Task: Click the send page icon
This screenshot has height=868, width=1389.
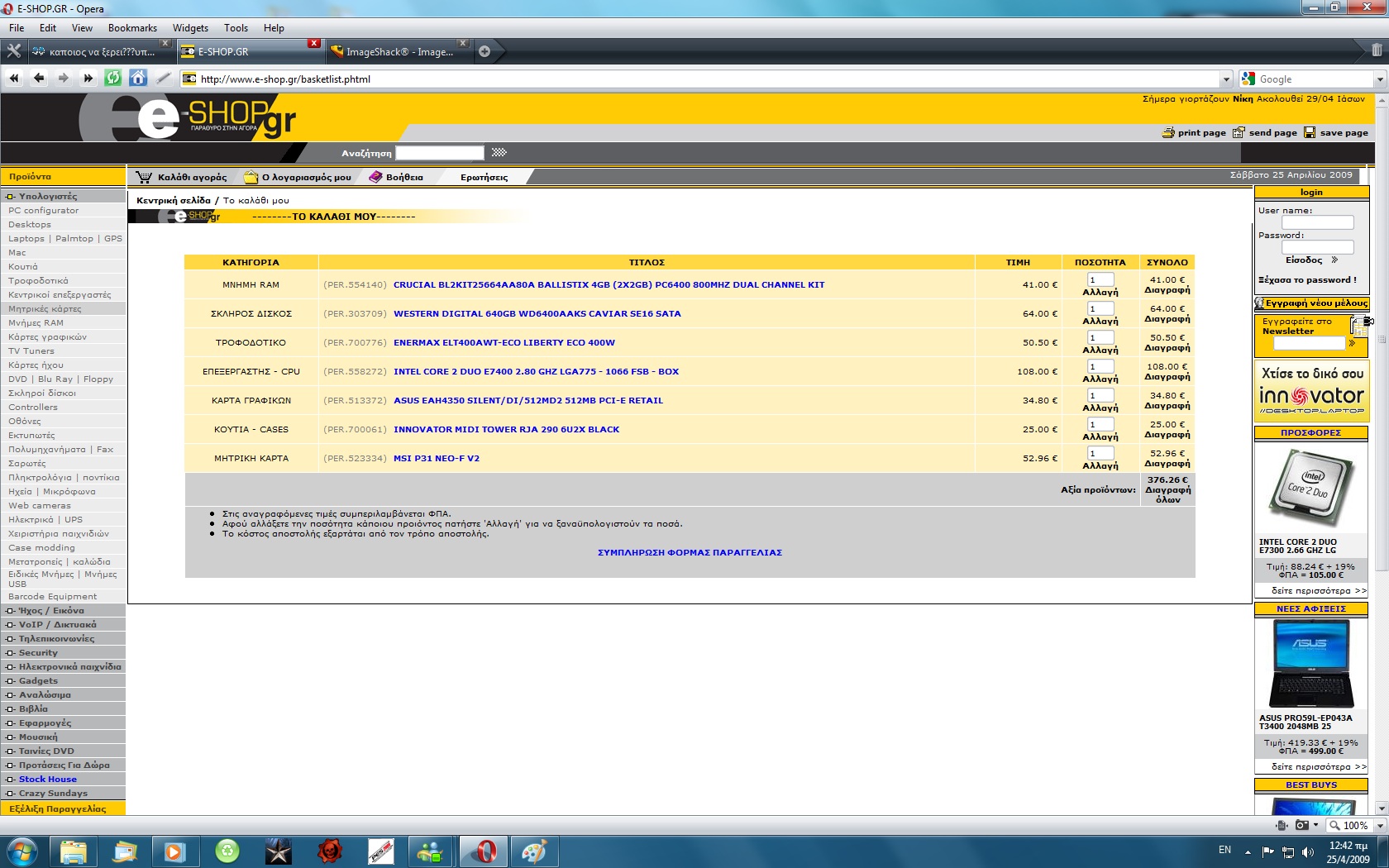Action: (x=1239, y=132)
